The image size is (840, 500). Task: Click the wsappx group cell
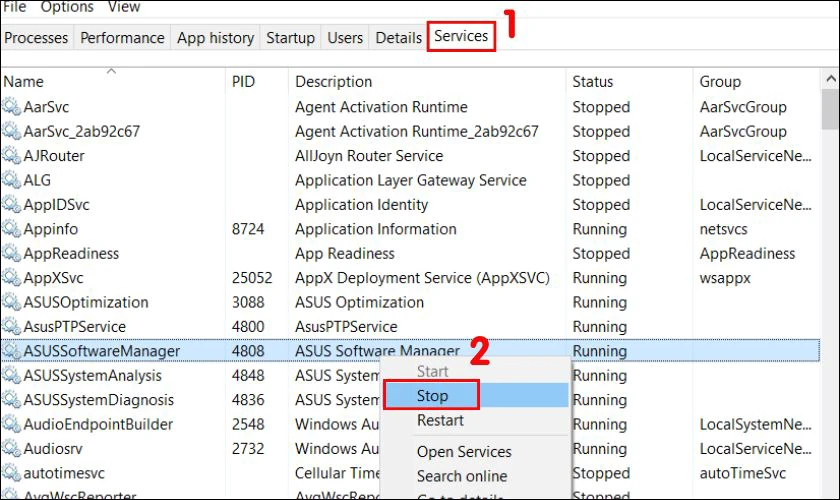[x=725, y=278]
